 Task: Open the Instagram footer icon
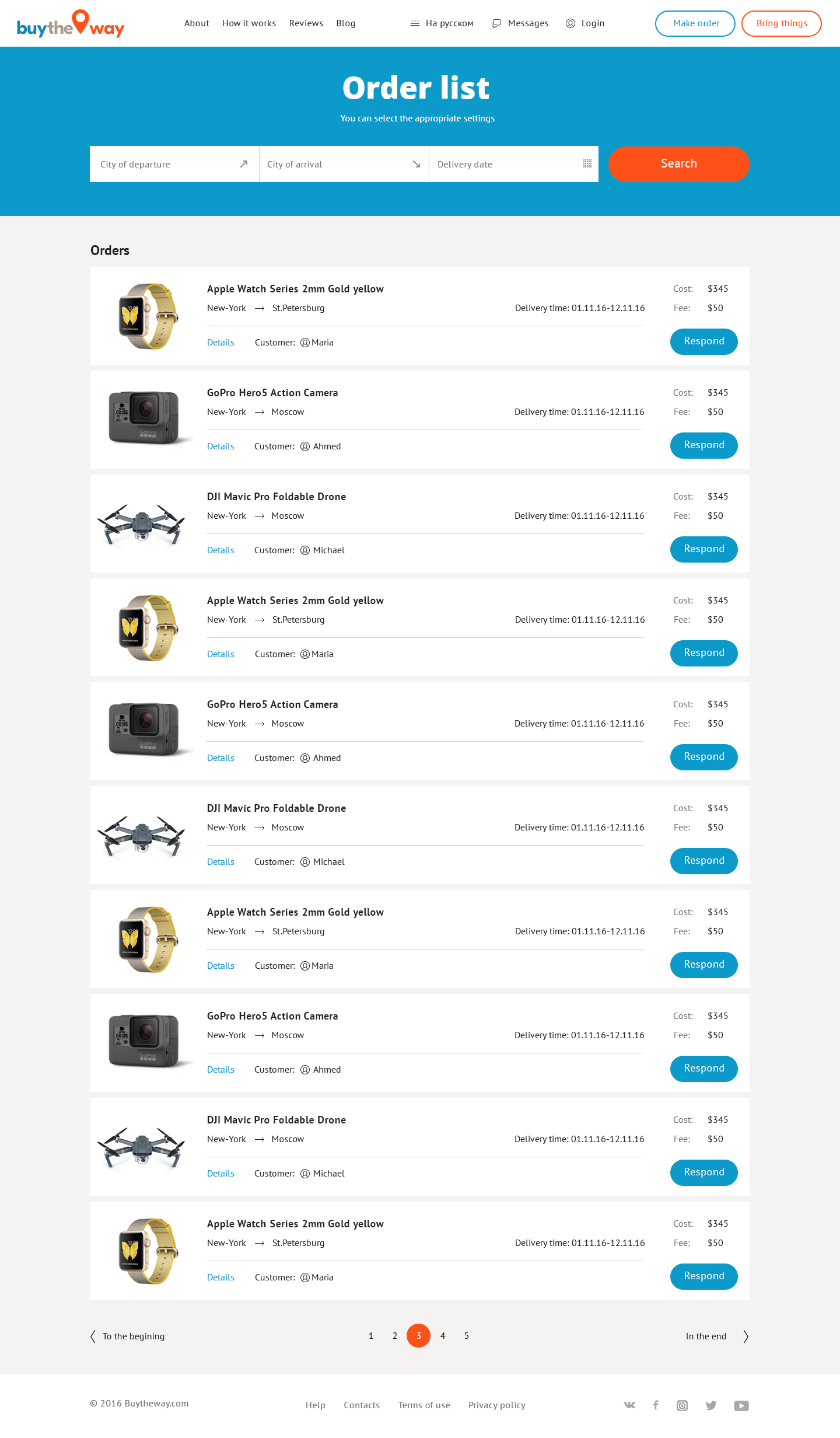[x=682, y=1405]
